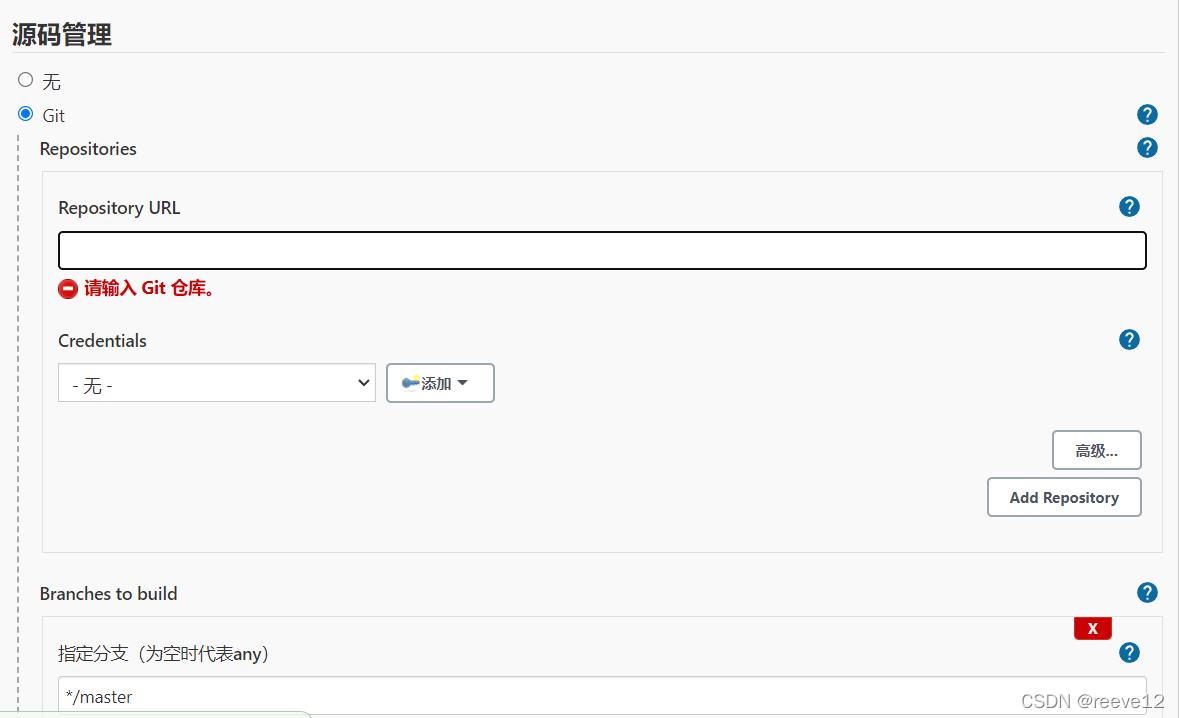
Task: Select the 无 source control option
Action: 26,80
